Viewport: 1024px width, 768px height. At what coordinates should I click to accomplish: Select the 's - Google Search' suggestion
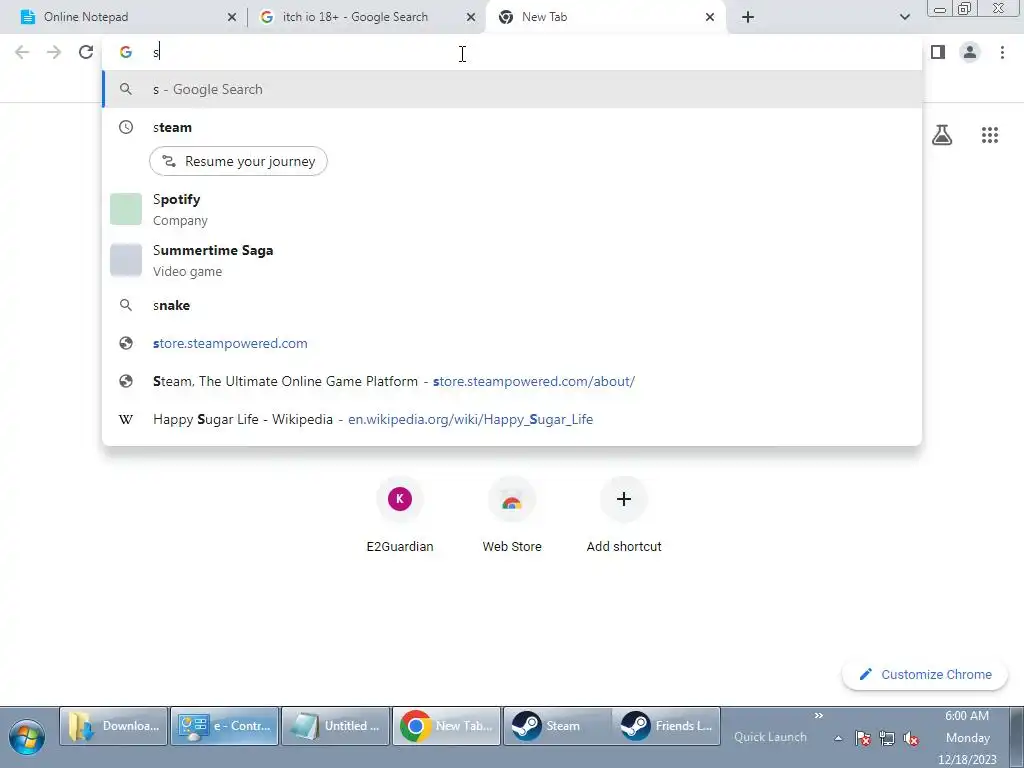click(x=512, y=89)
